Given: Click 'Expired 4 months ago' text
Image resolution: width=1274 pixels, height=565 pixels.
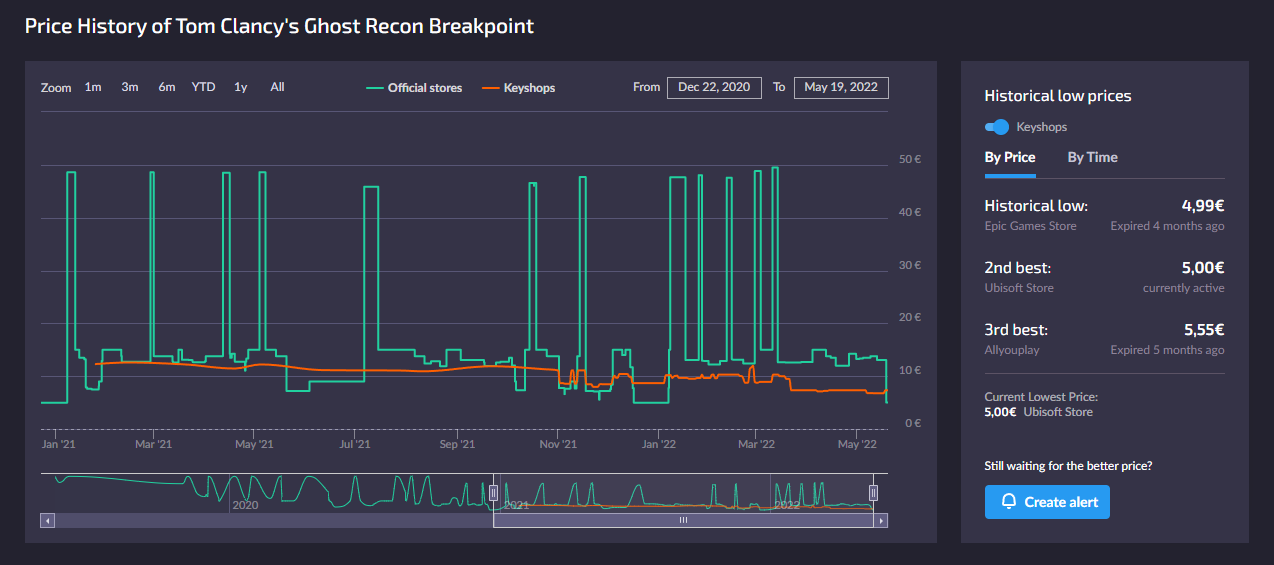Looking at the screenshot, I should (x=1167, y=226).
